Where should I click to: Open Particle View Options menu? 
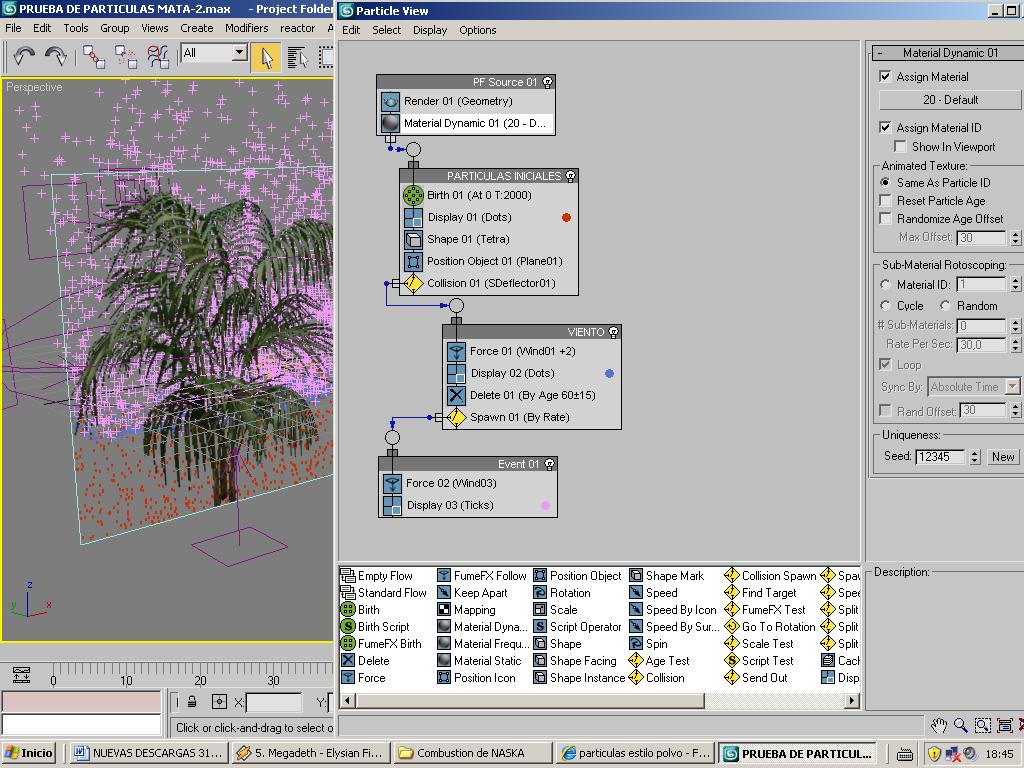click(477, 30)
